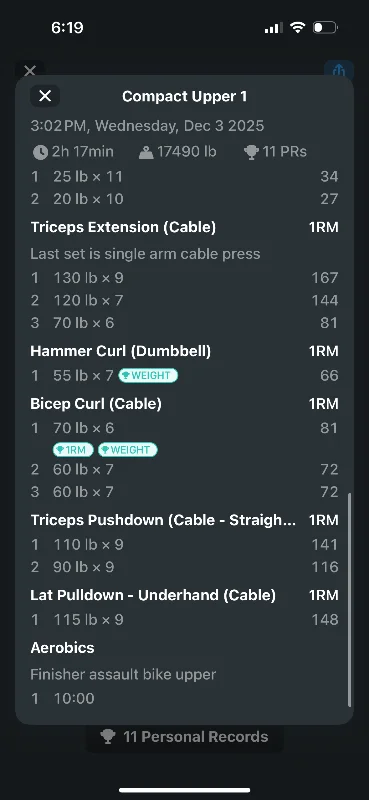Tap the clock icon by 2h 17min

40,152
